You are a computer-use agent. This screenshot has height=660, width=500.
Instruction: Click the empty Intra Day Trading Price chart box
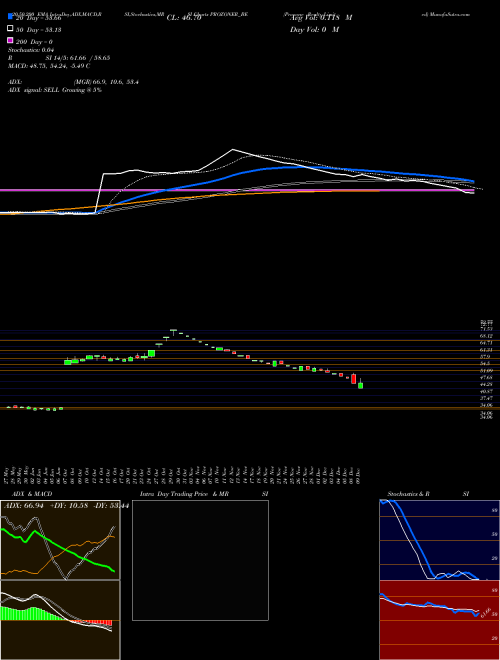click(200, 560)
